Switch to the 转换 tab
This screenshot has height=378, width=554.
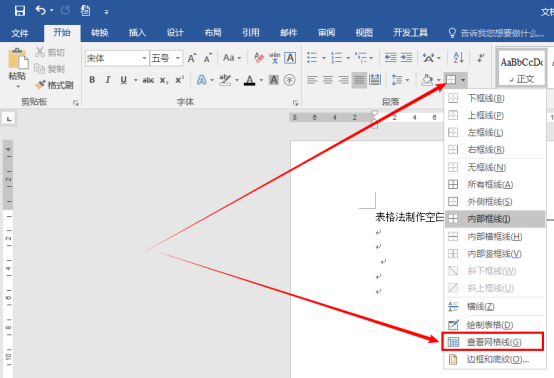coord(100,33)
